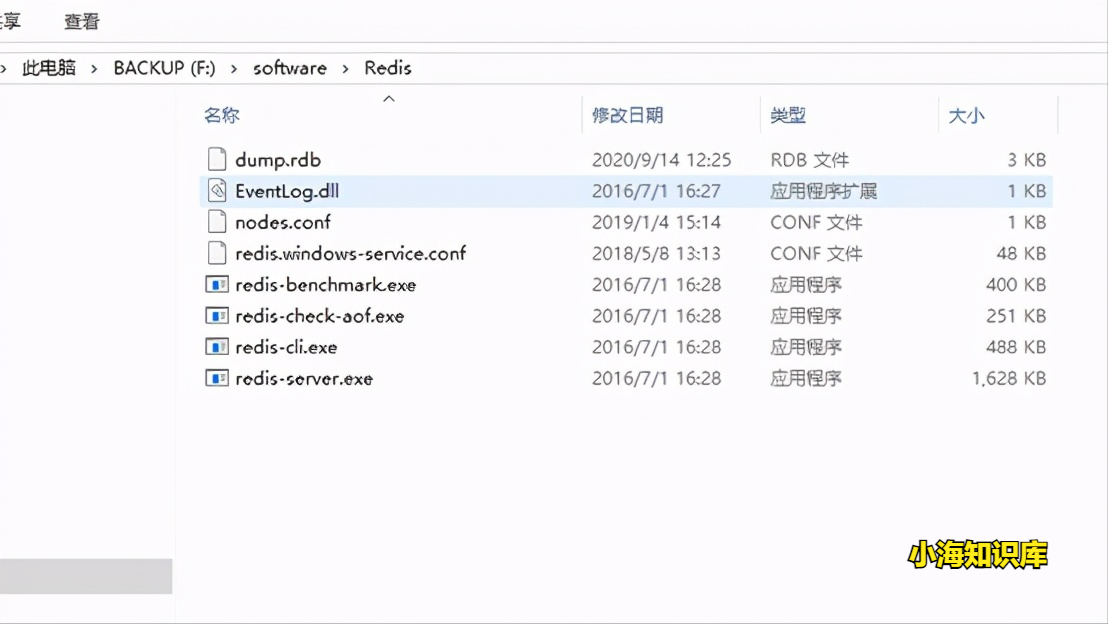Go to the software folder breadcrumb
1108x624 pixels.
[290, 68]
